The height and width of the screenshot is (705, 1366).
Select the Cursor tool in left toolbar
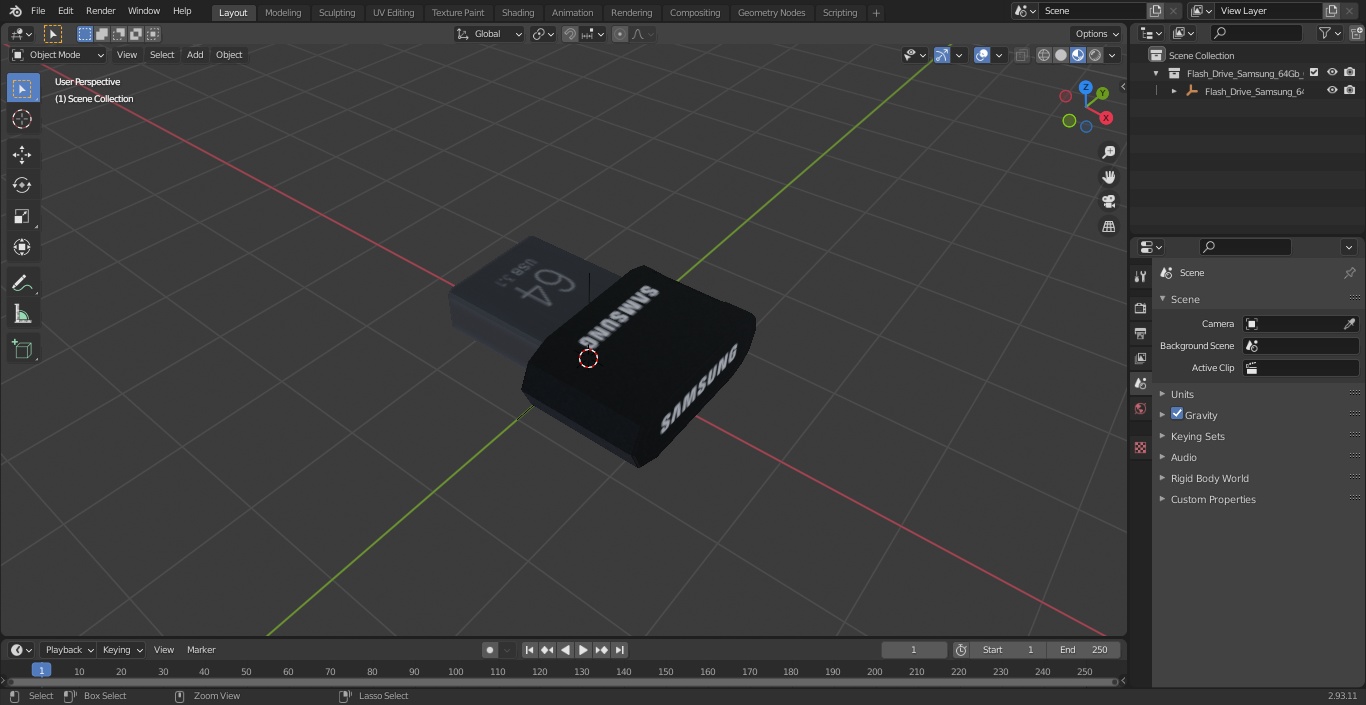point(22,119)
